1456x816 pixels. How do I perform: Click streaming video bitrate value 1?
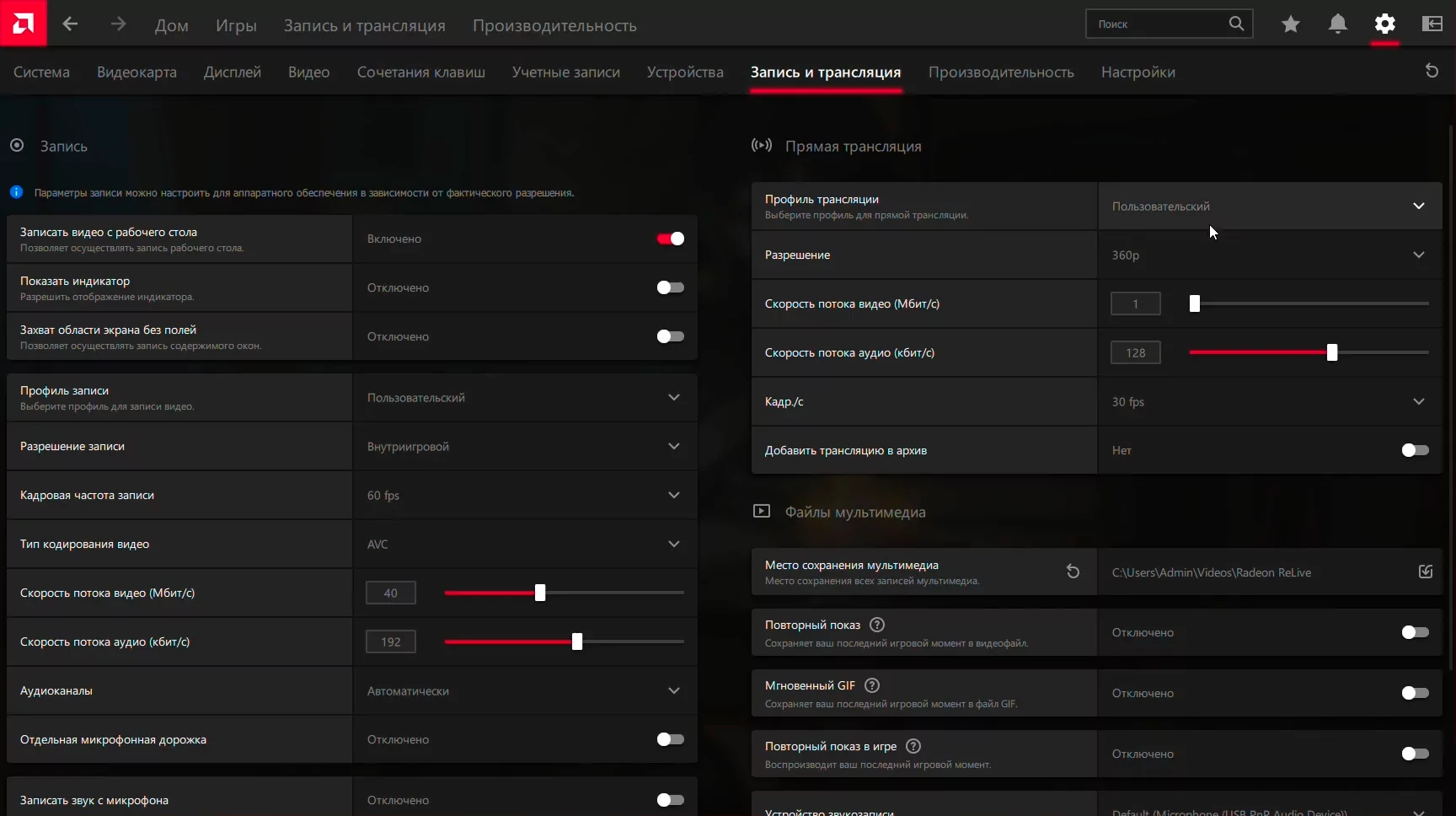[1136, 303]
